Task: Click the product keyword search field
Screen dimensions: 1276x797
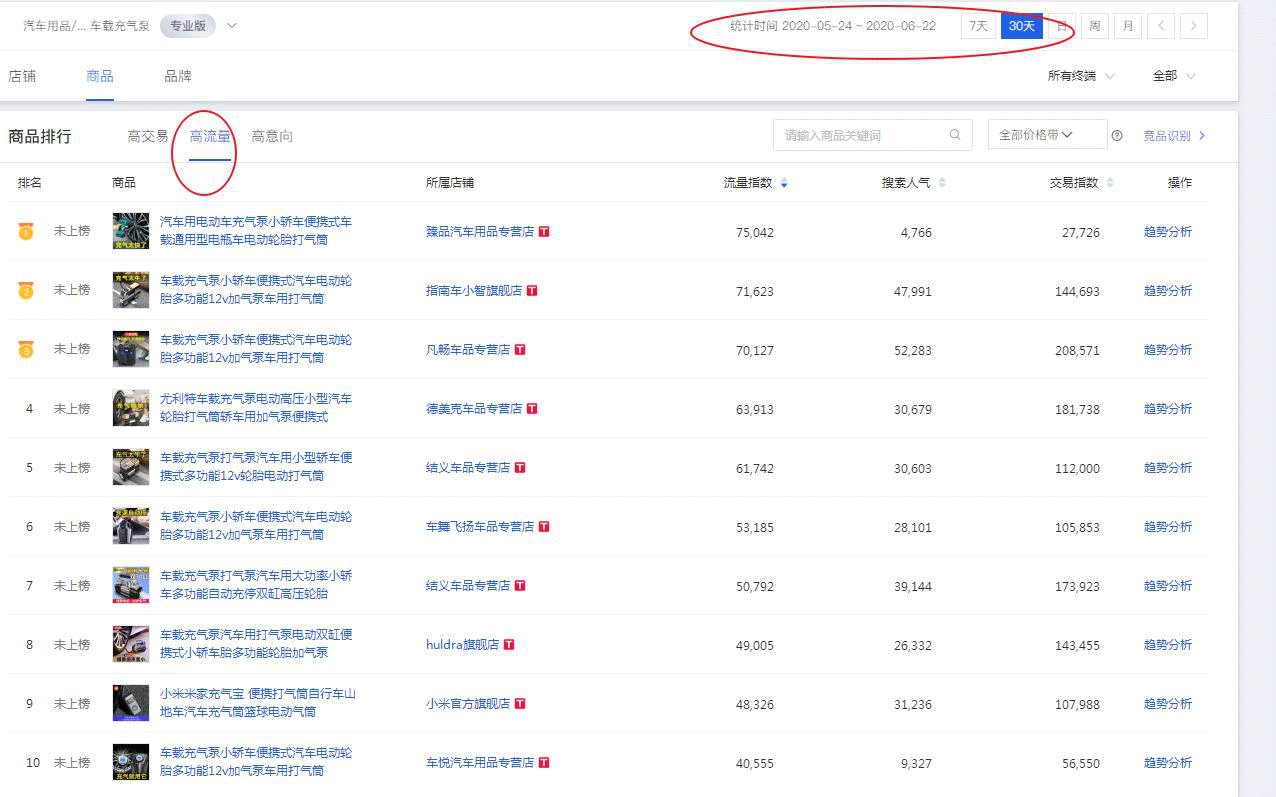Action: [860, 135]
